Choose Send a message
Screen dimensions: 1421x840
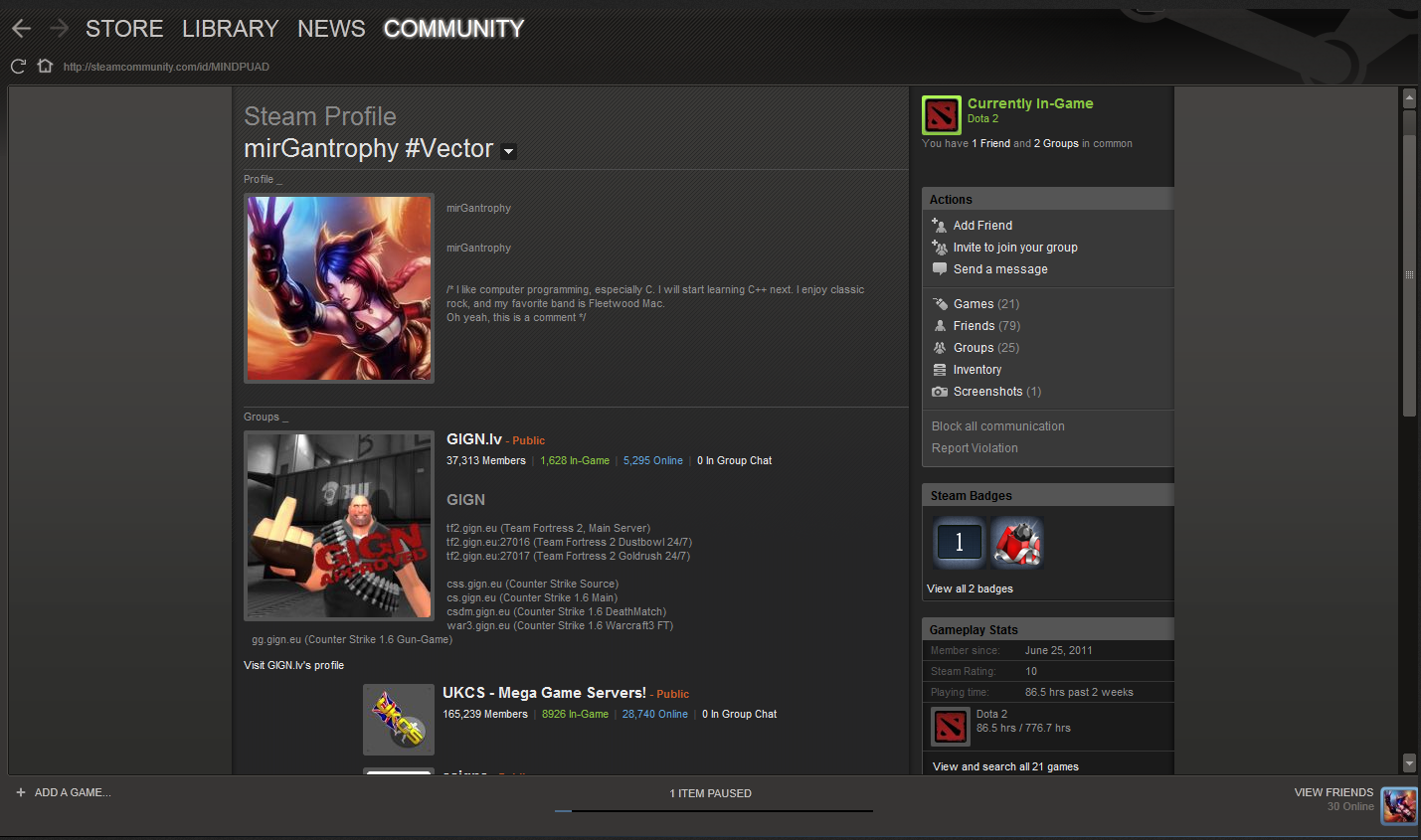pyautogui.click(x=1000, y=269)
